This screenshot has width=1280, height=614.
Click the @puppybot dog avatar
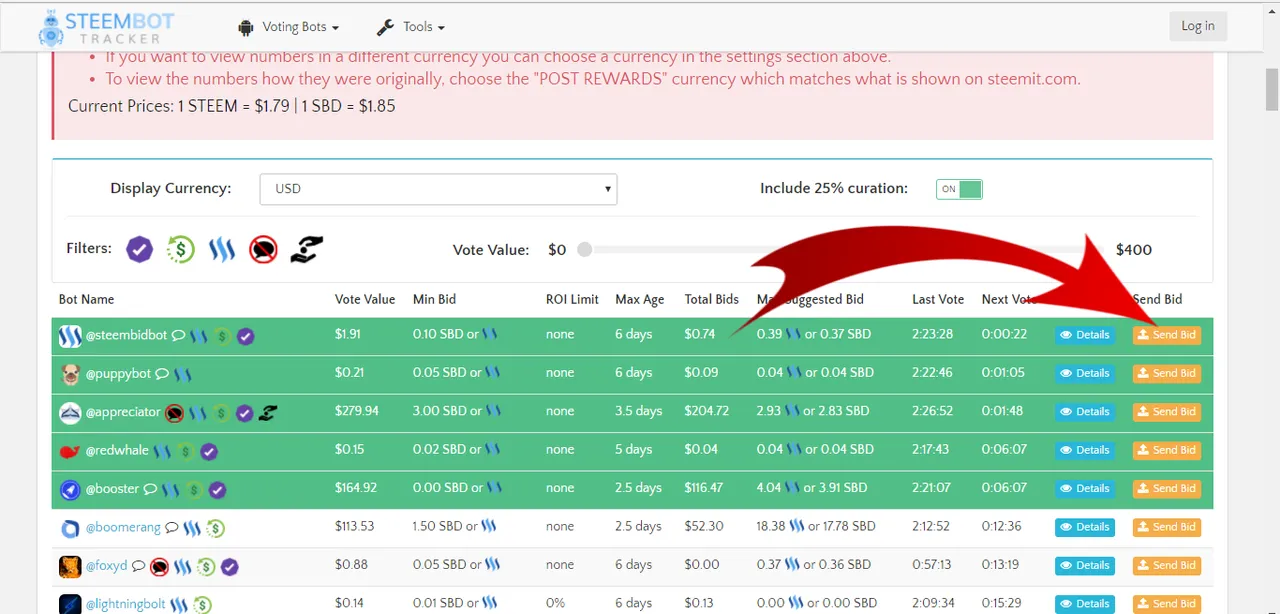(70, 374)
